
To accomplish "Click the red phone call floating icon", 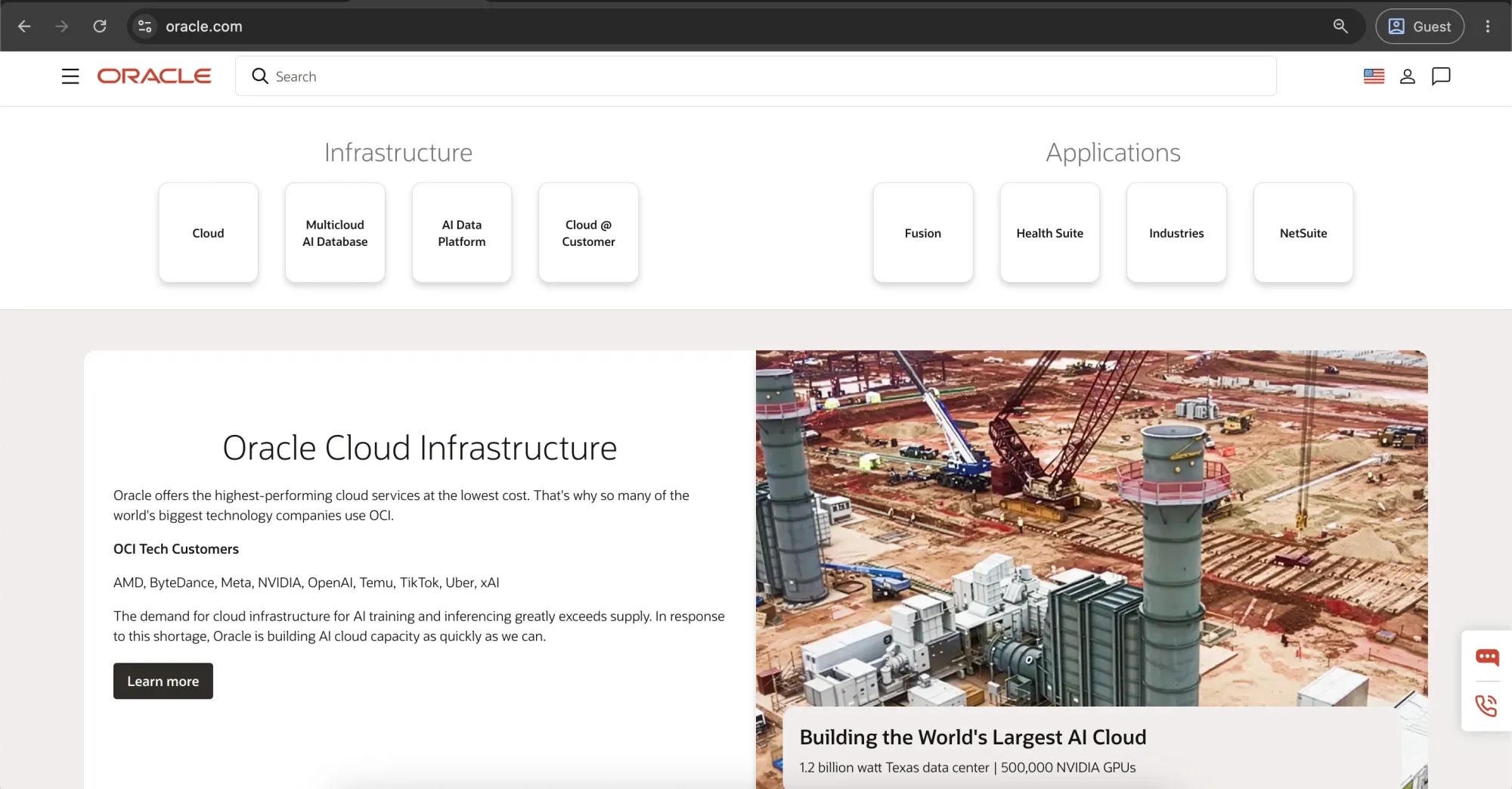I will (x=1487, y=706).
